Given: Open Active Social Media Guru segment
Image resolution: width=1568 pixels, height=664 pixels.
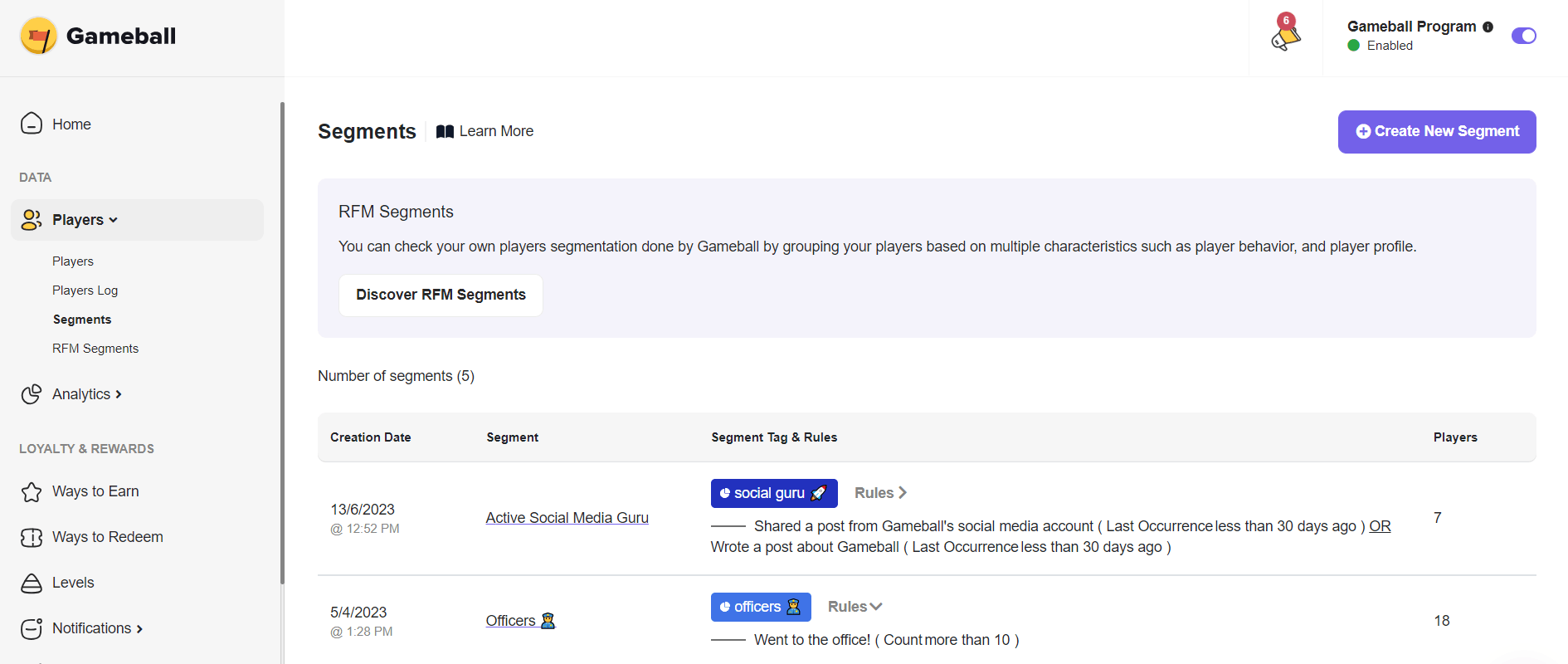Looking at the screenshot, I should coord(567,518).
